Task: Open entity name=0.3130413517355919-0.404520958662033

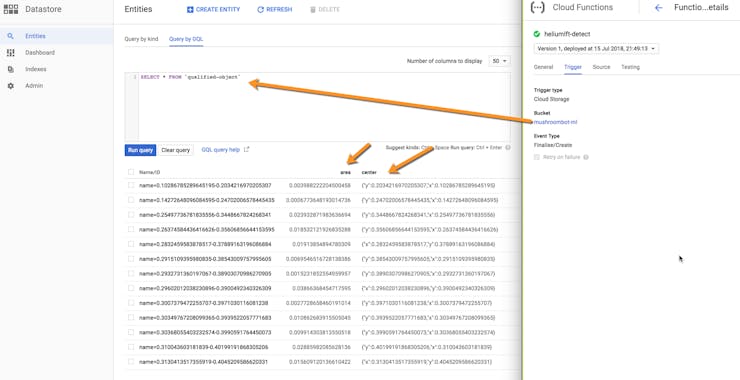Action: click(203, 362)
